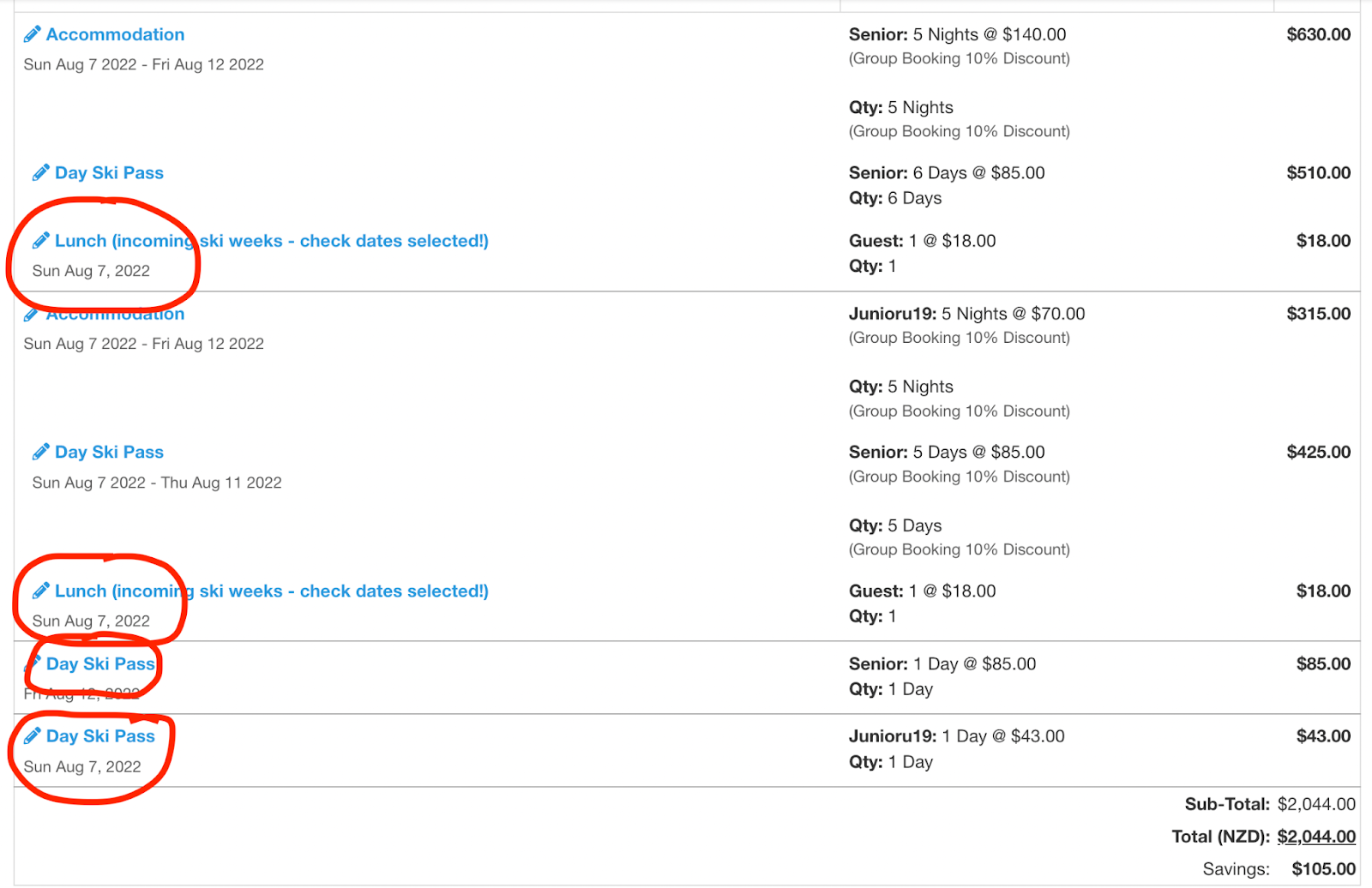The height and width of the screenshot is (888, 1372).
Task: Open the Senior Accommodation link at top
Action: coord(115,34)
